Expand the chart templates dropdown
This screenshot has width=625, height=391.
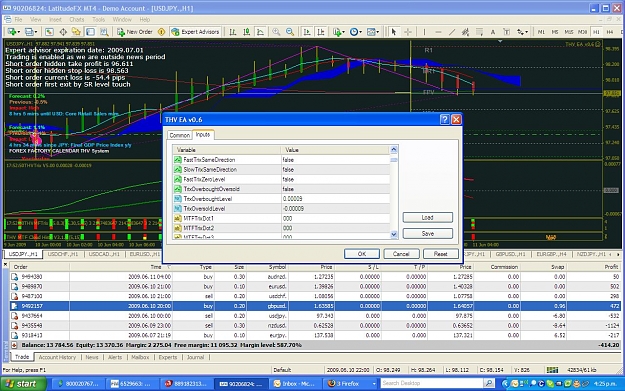[373, 32]
